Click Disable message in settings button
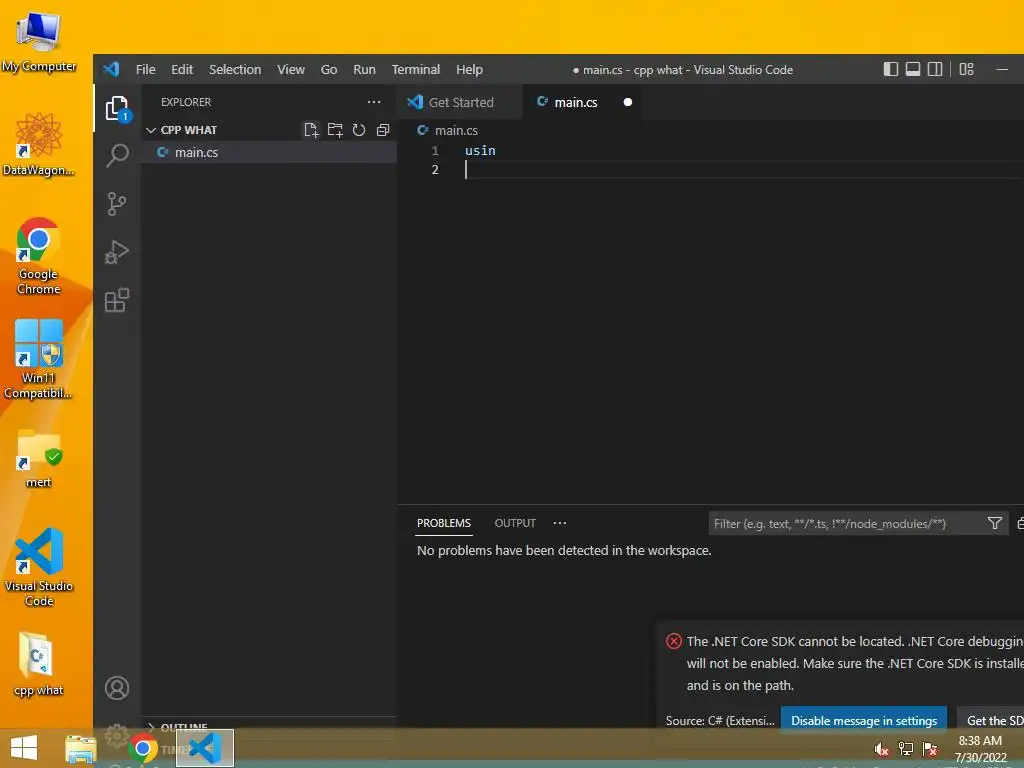 click(864, 720)
